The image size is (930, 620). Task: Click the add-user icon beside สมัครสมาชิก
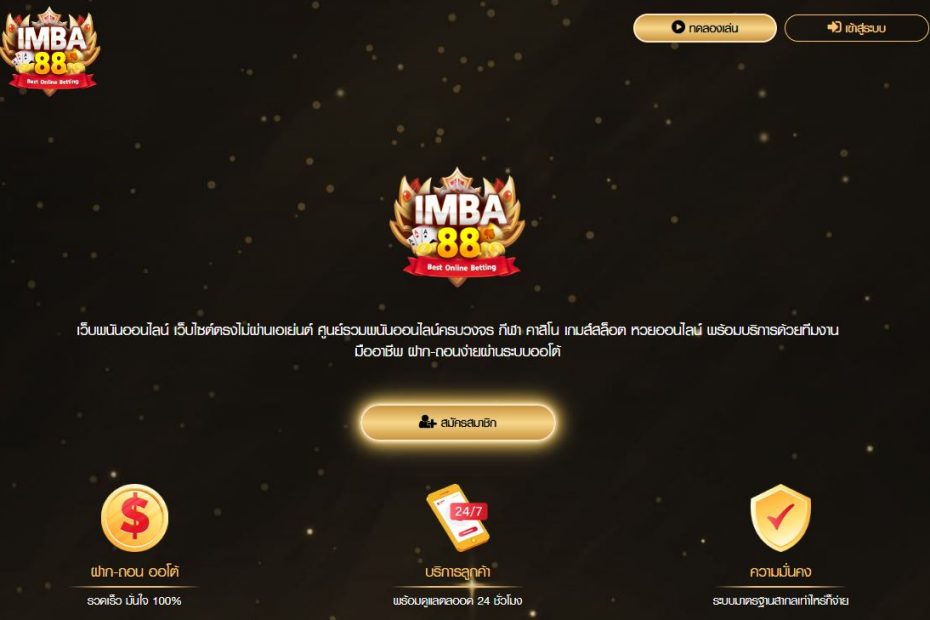[x=427, y=422]
